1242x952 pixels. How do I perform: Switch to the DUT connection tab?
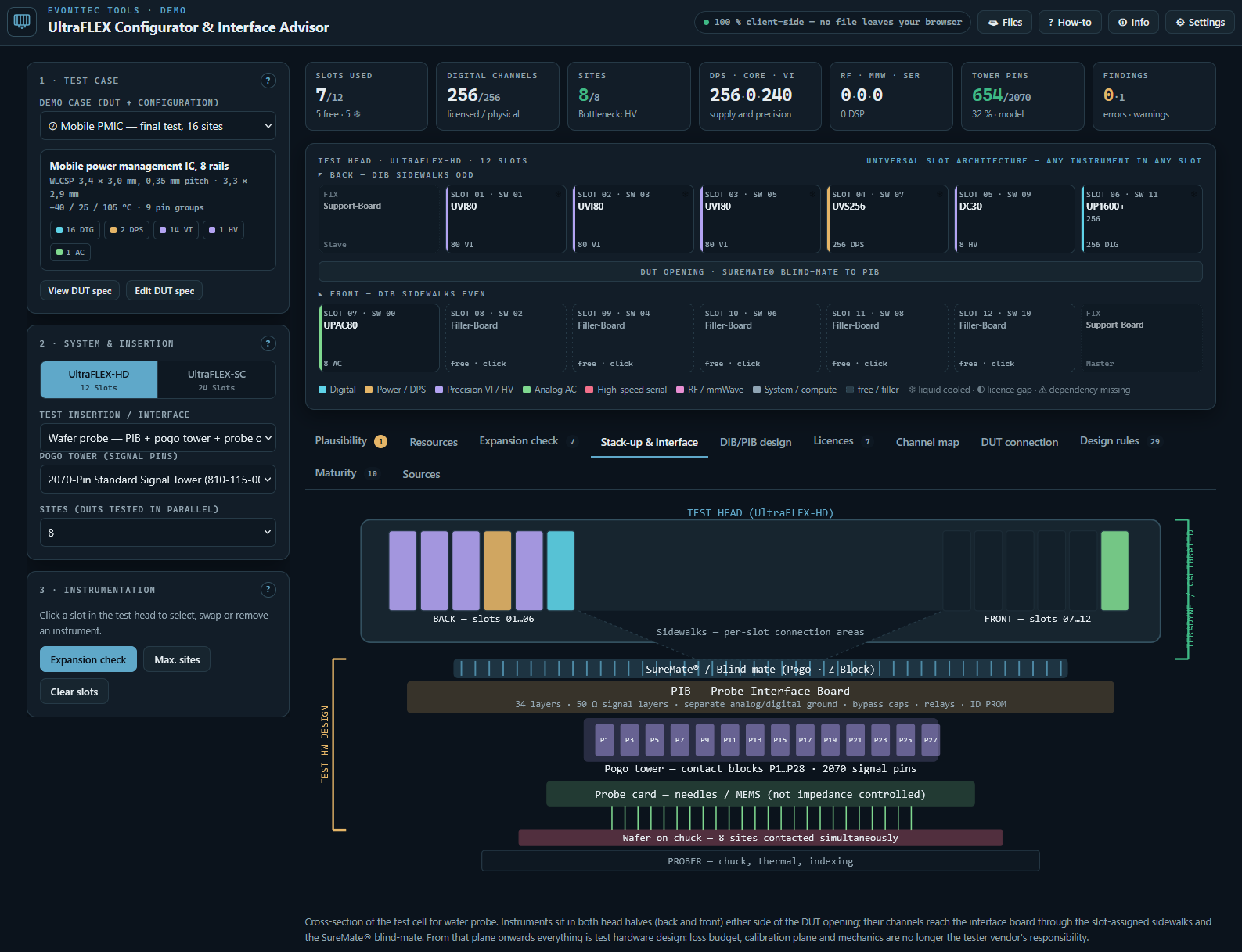point(1019,442)
